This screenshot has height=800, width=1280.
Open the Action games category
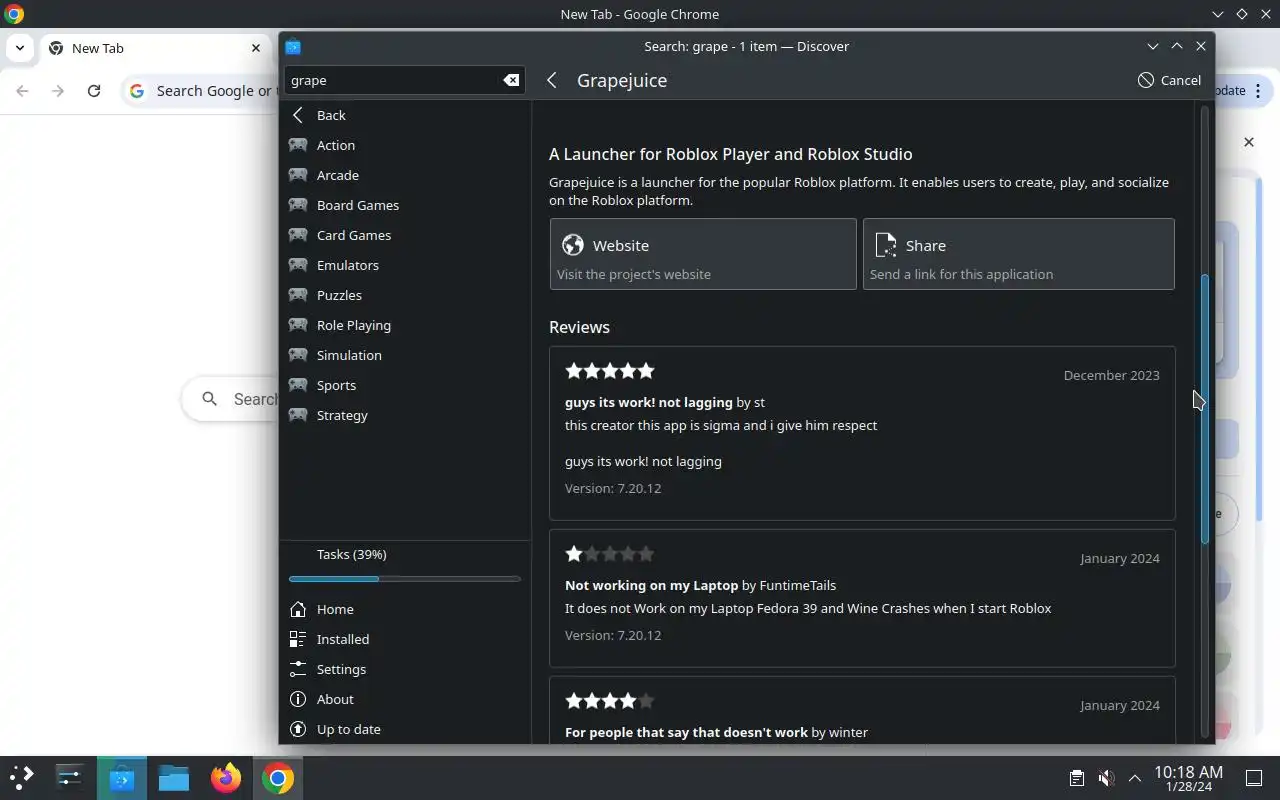click(x=405, y=145)
